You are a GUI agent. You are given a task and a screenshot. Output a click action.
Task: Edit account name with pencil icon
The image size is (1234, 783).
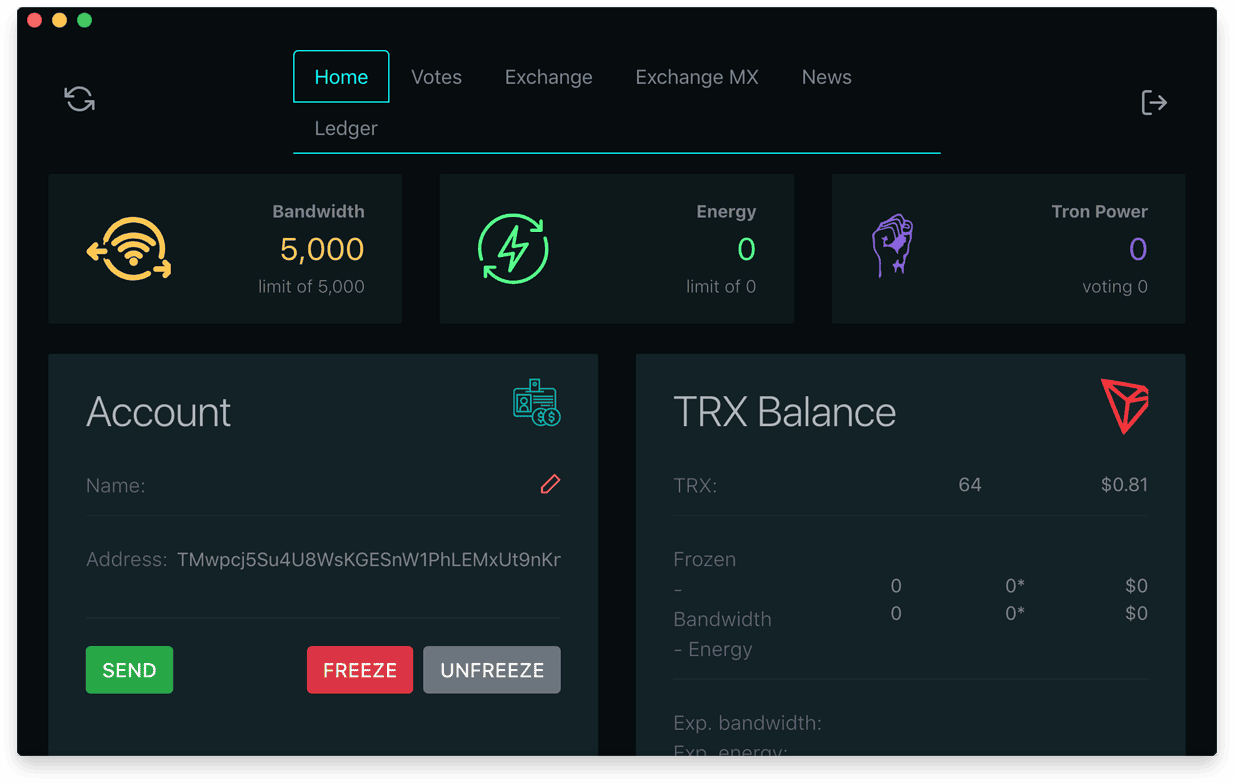coord(550,485)
